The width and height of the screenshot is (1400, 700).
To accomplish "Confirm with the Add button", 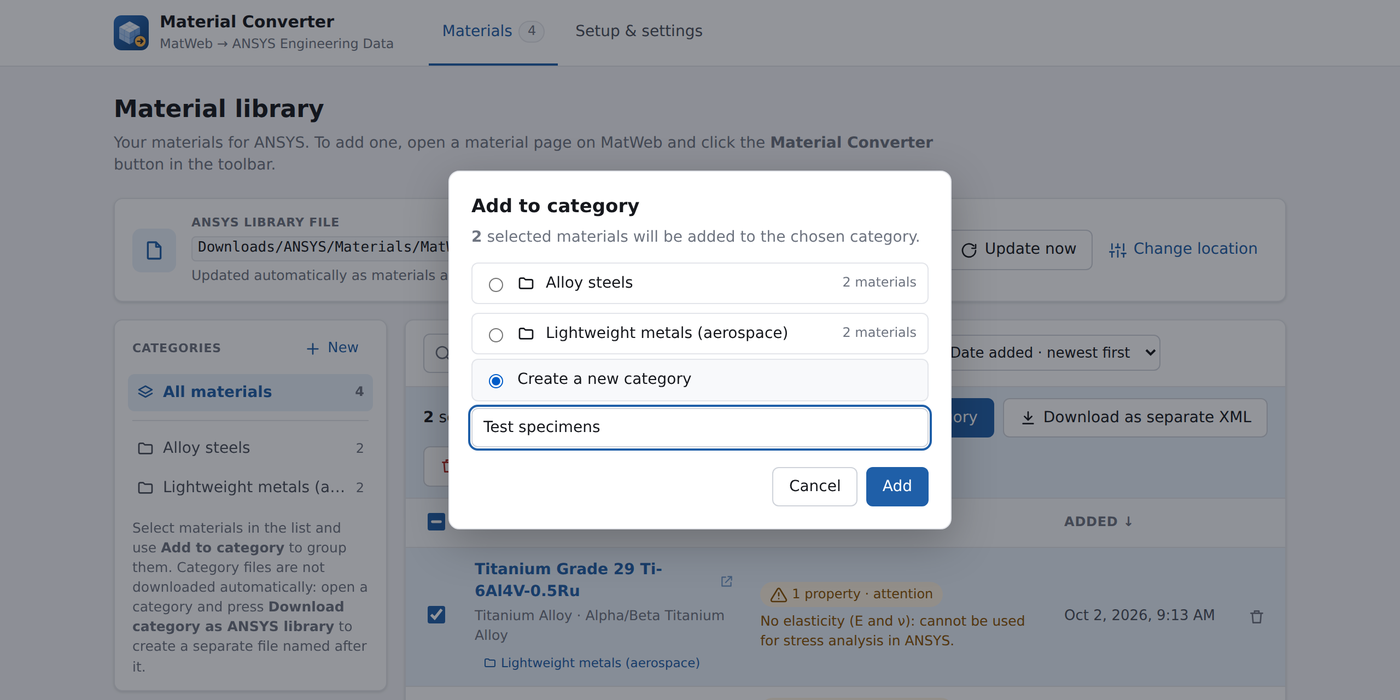I will pos(897,486).
